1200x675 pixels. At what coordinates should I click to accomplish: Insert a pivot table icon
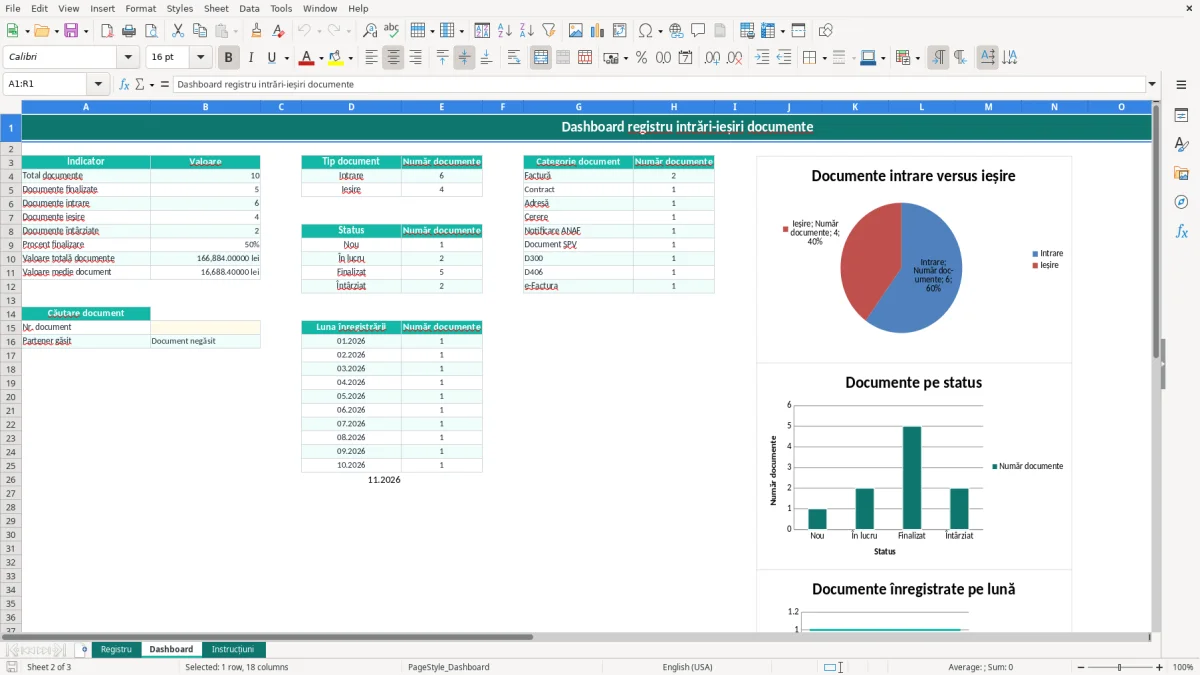[x=620, y=31]
